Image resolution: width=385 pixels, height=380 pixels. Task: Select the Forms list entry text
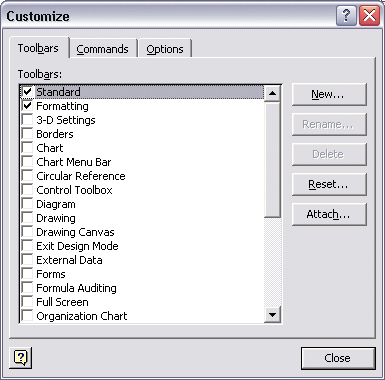51,274
